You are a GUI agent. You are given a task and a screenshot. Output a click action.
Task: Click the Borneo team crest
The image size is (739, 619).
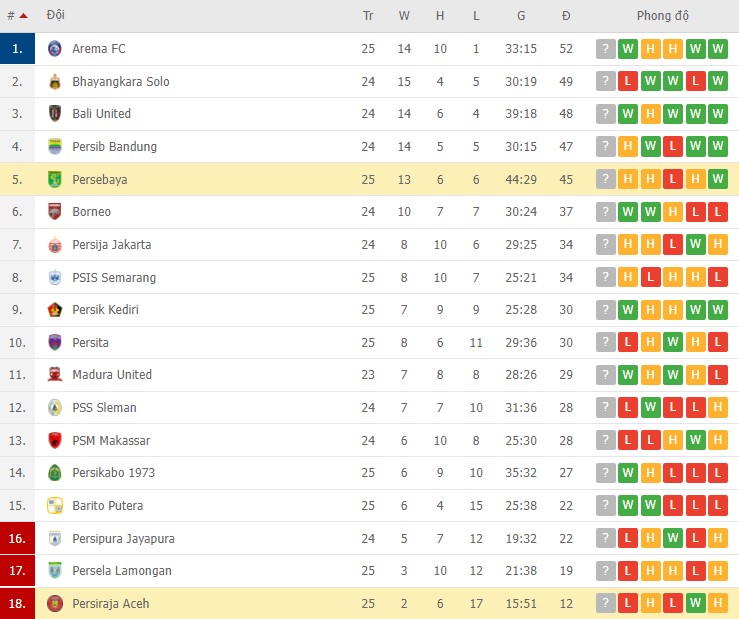click(54, 212)
